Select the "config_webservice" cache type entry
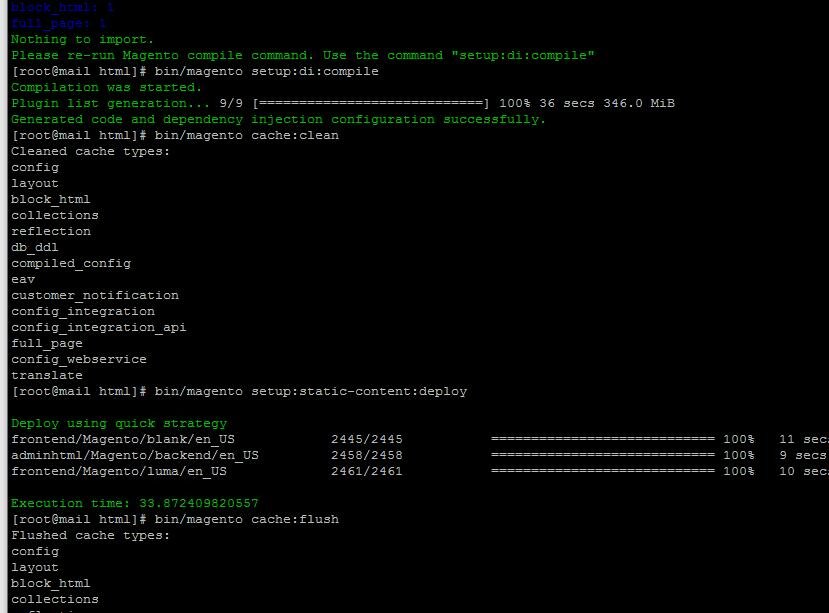The width and height of the screenshot is (829, 613). (78, 359)
